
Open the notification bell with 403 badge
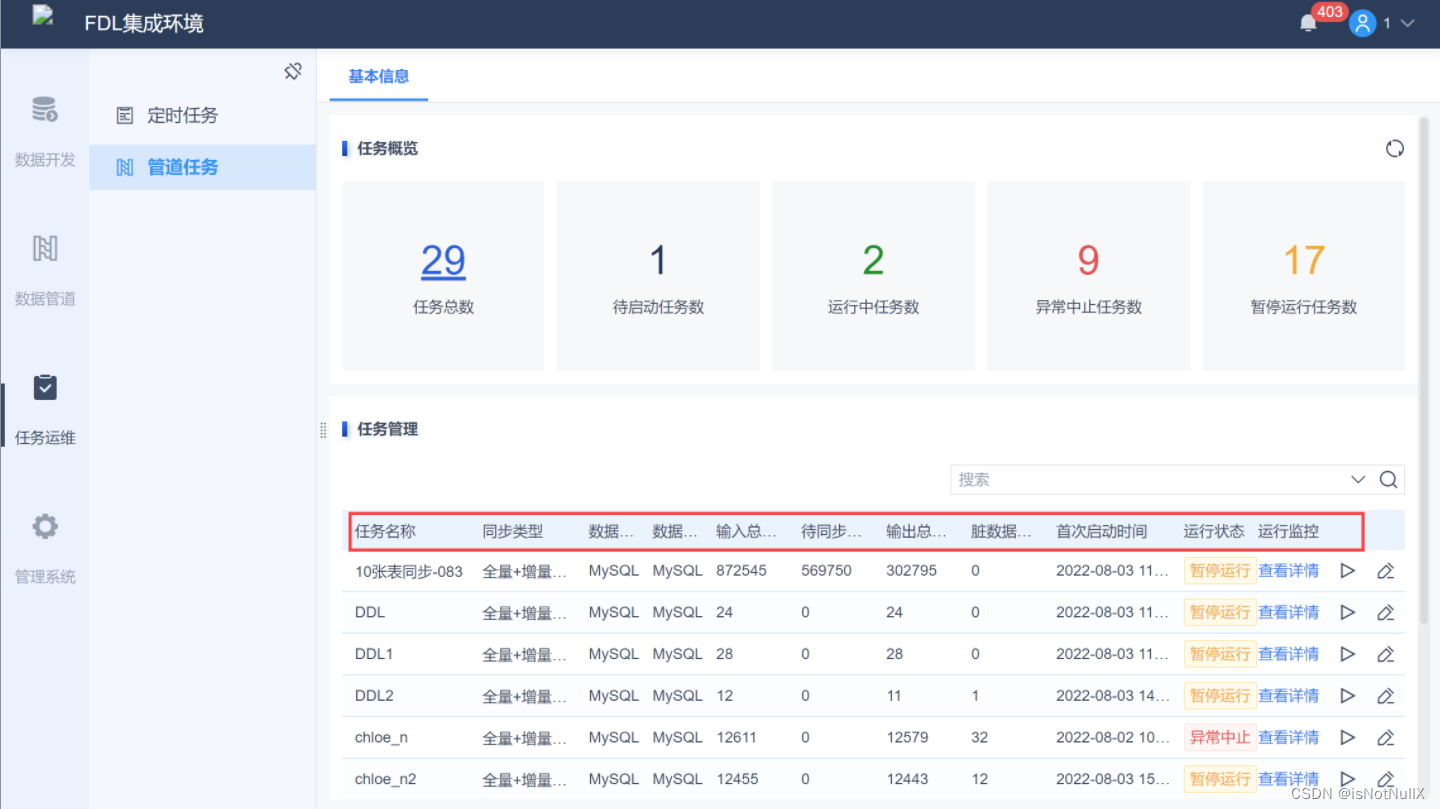[x=1308, y=23]
